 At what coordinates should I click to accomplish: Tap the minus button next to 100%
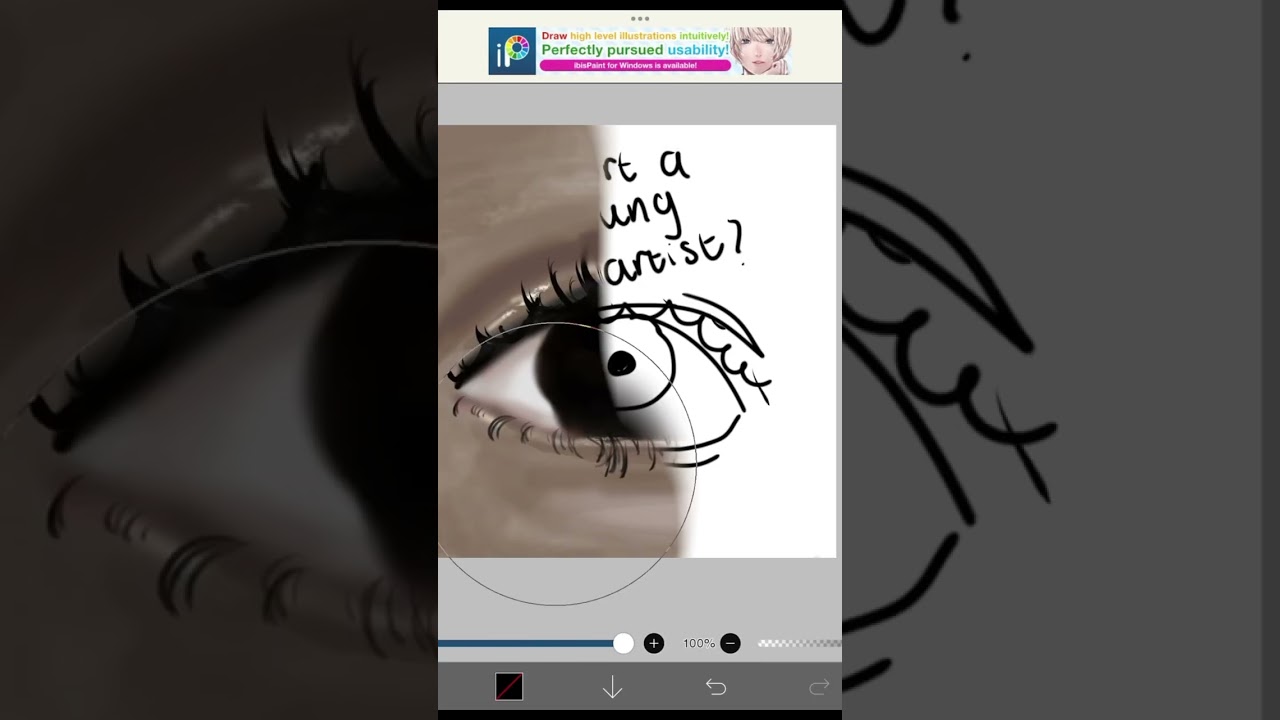[730, 644]
